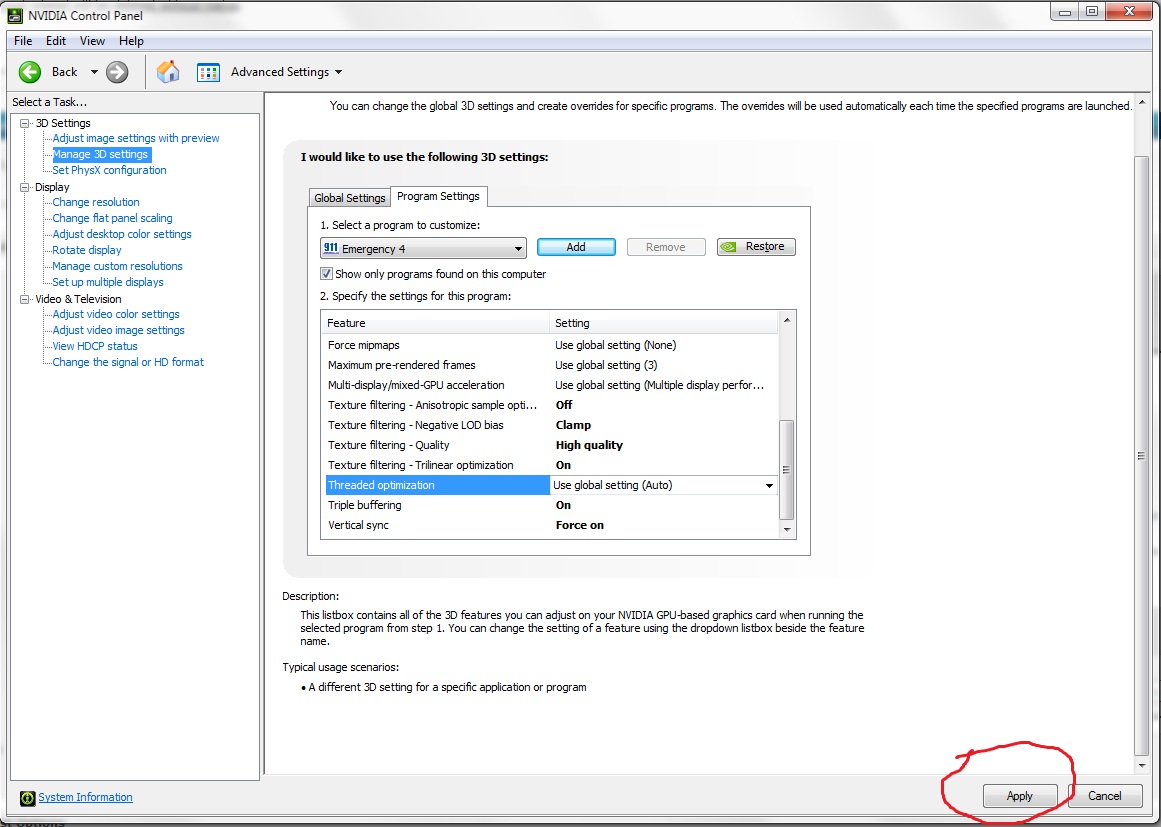Open Adjust video color settings
The image size is (1161, 827).
[116, 314]
